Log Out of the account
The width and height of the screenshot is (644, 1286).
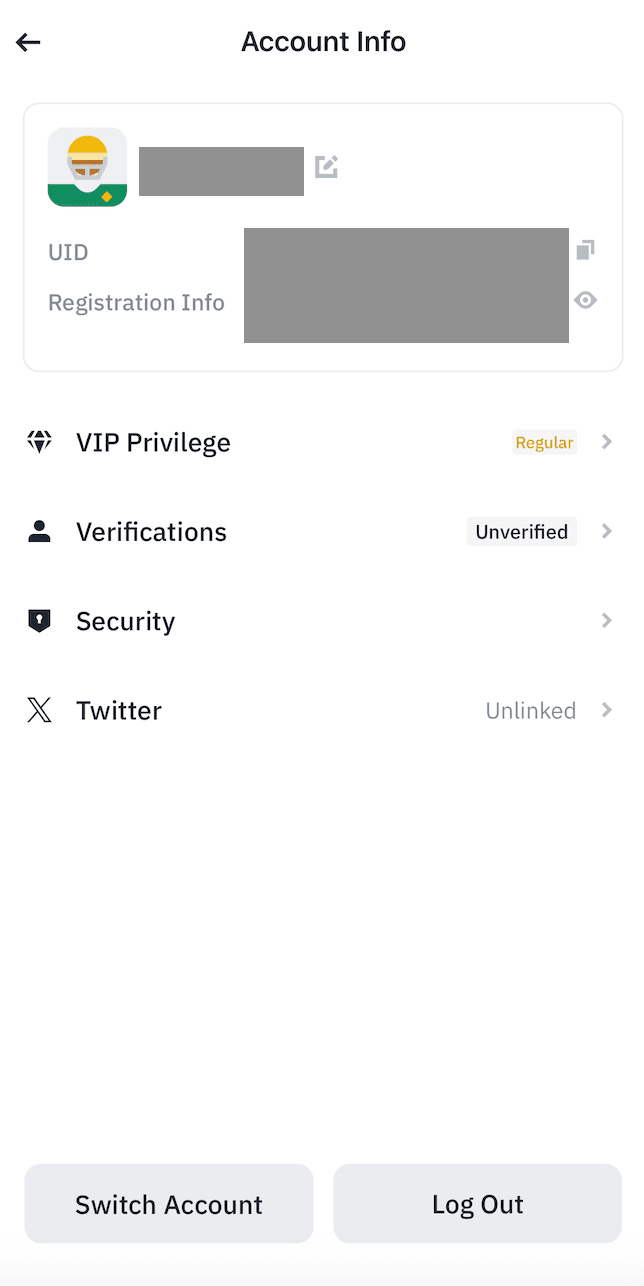(x=477, y=1204)
